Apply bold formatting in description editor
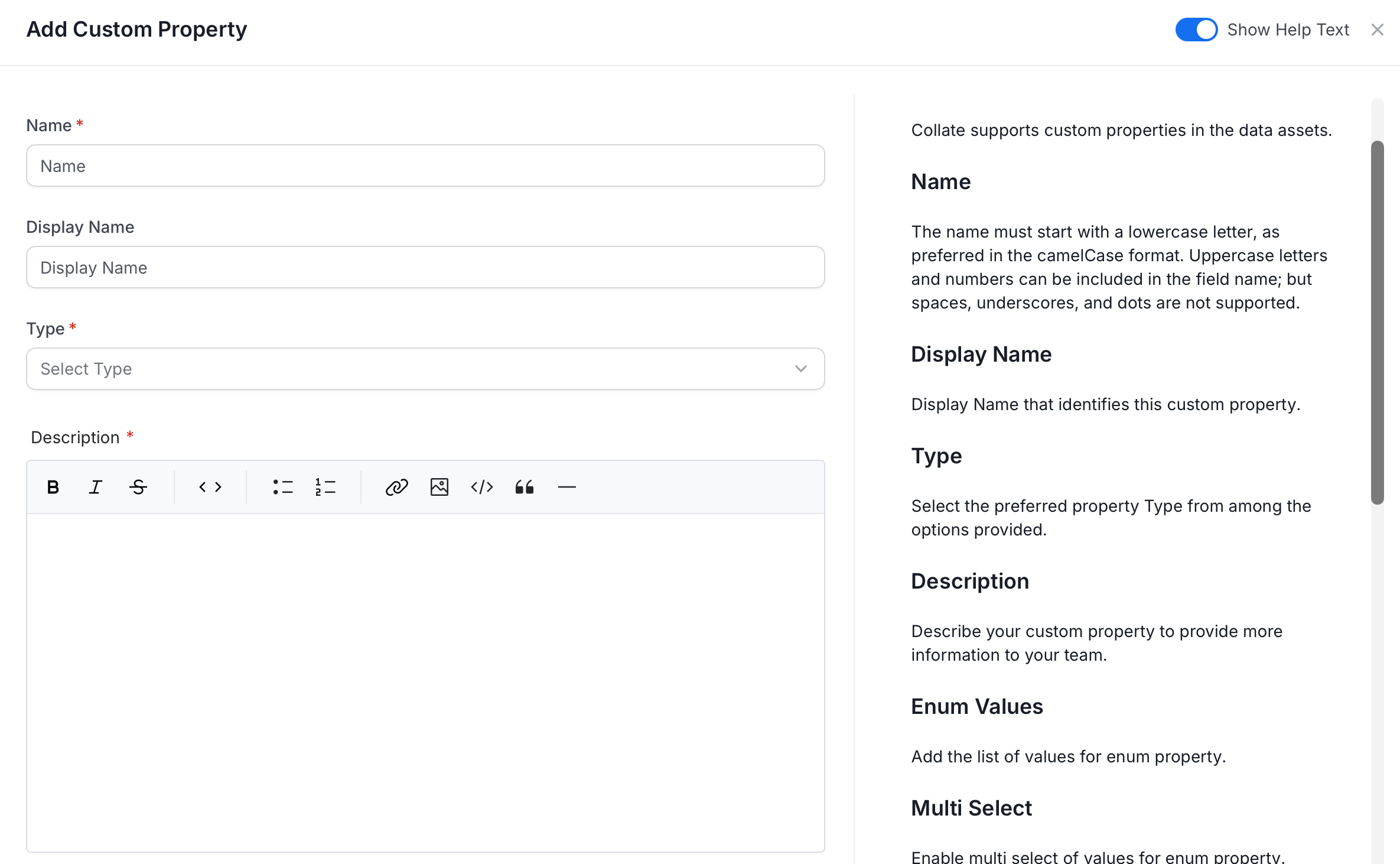The height and width of the screenshot is (864, 1400). [x=53, y=487]
